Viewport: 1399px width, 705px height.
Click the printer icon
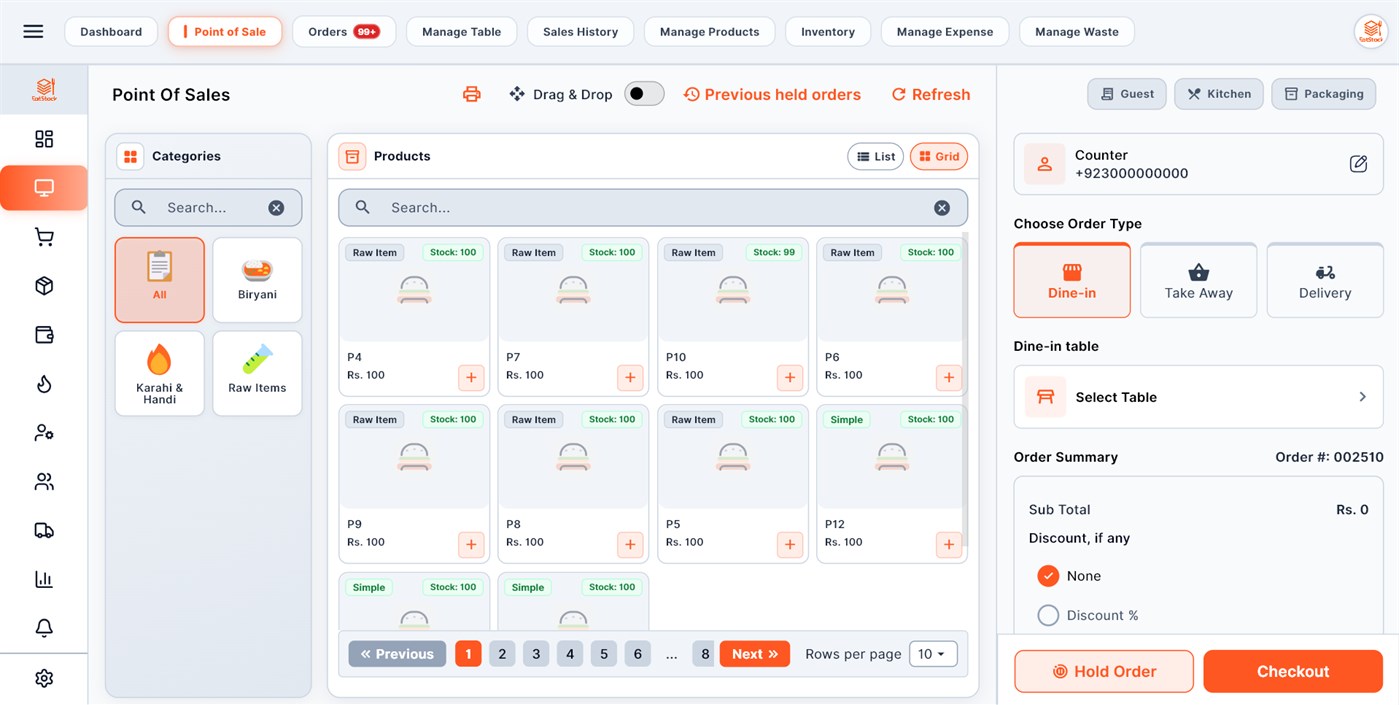472,94
